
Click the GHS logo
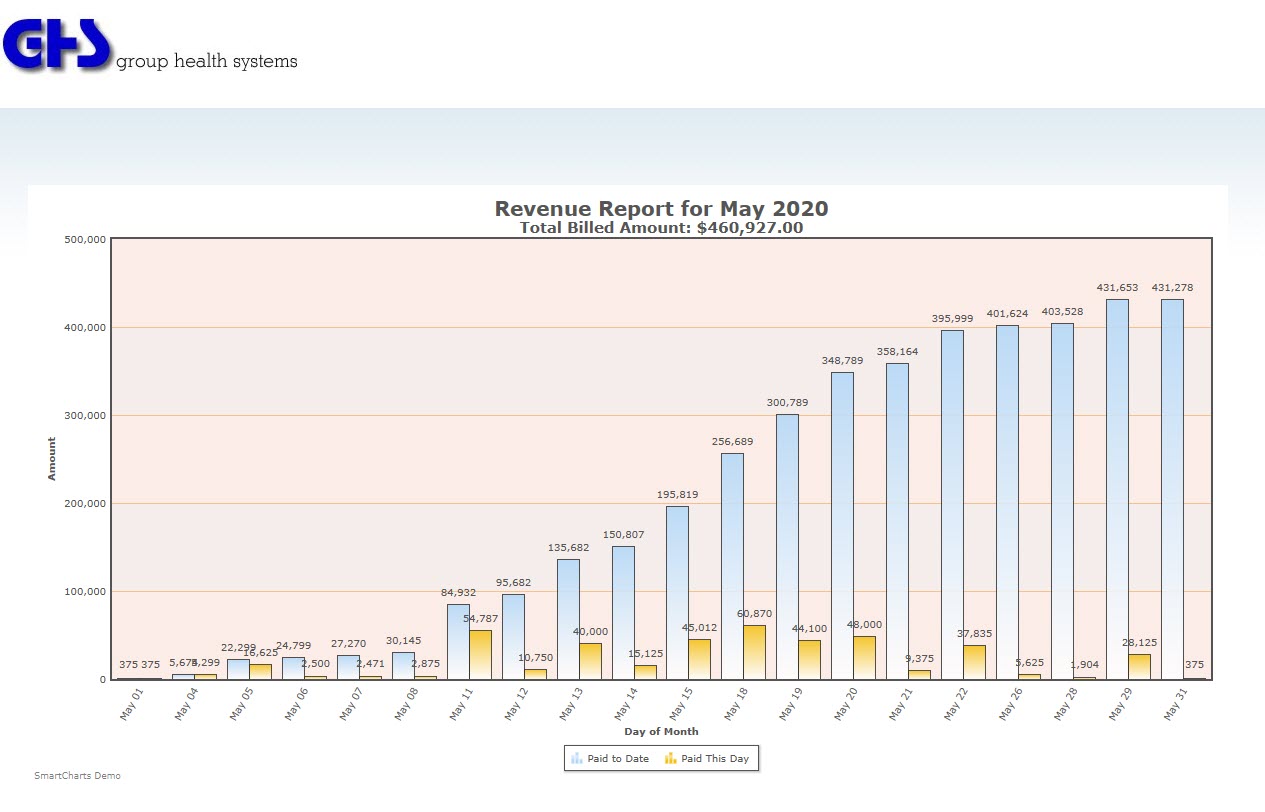pos(58,44)
